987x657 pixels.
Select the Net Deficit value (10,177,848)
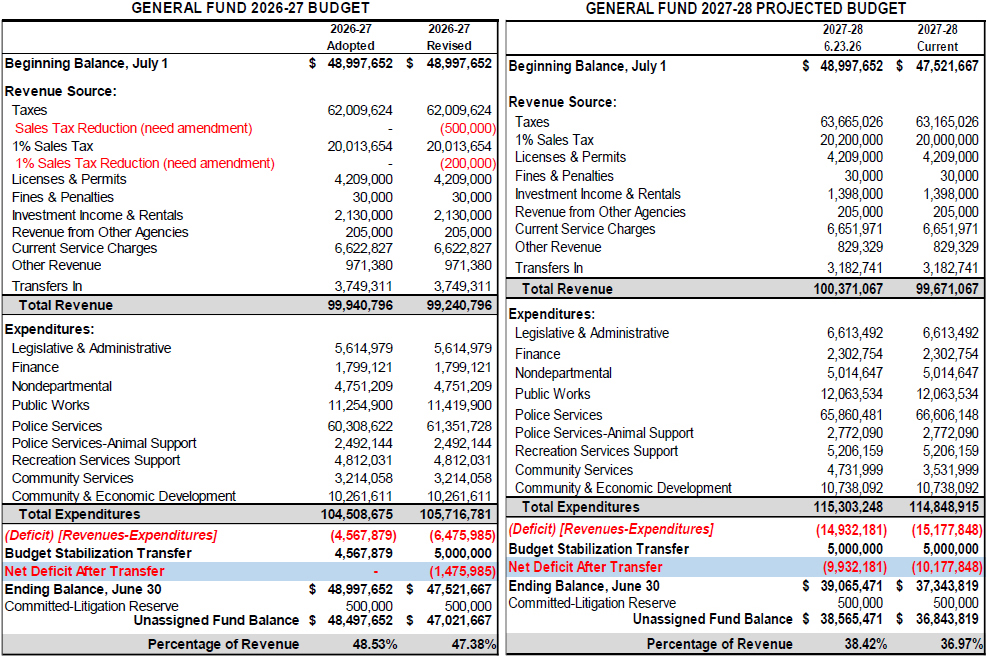(x=947, y=567)
